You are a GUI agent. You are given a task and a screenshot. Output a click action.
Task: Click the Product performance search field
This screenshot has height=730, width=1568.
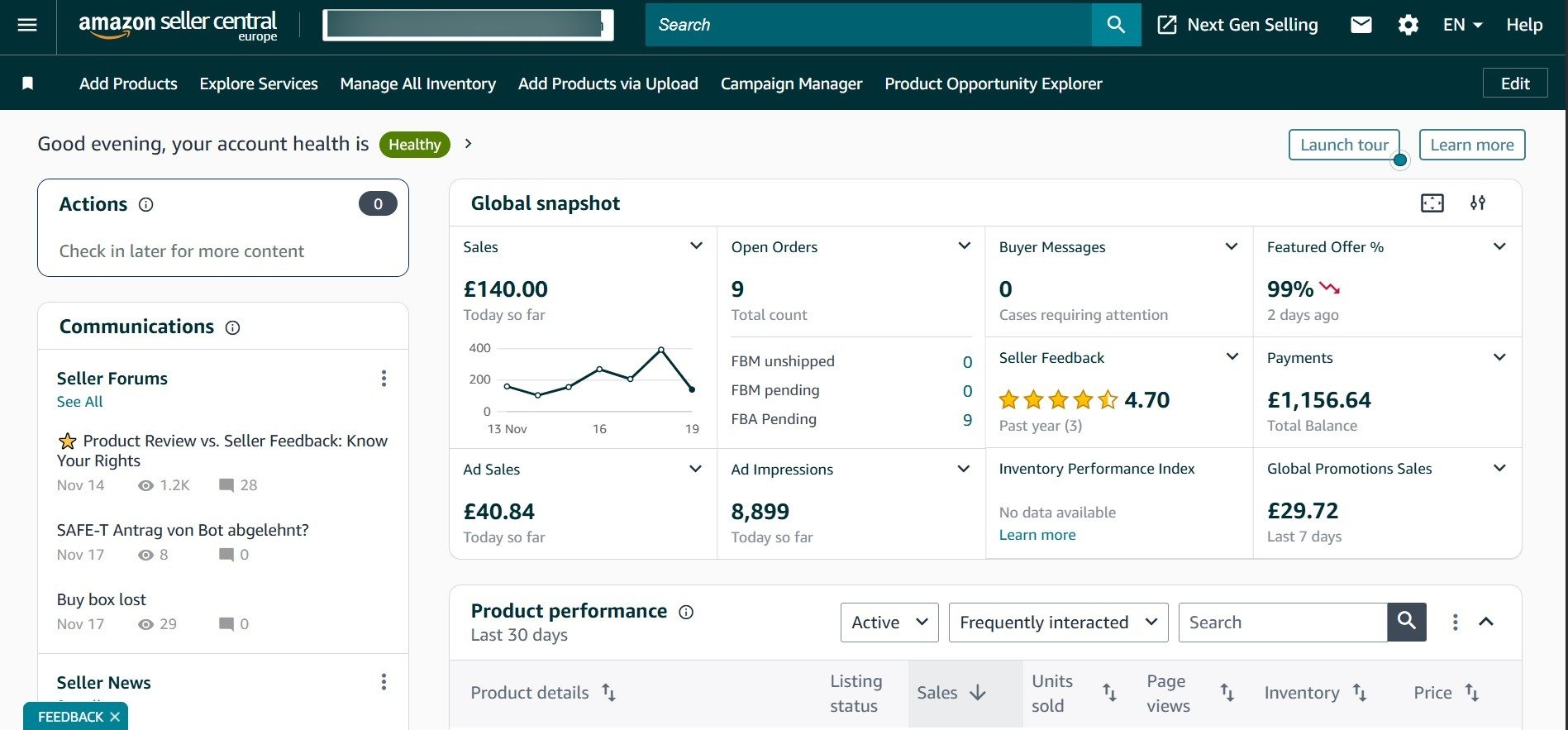pos(1281,623)
